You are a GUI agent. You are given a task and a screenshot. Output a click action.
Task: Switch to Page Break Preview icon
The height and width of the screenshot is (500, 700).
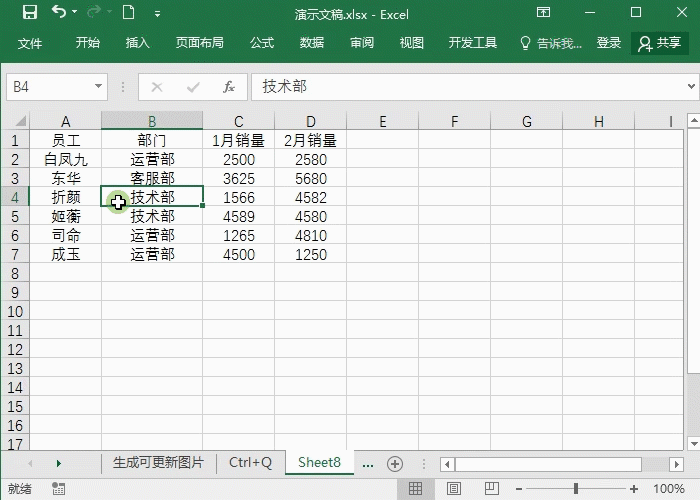[492, 488]
